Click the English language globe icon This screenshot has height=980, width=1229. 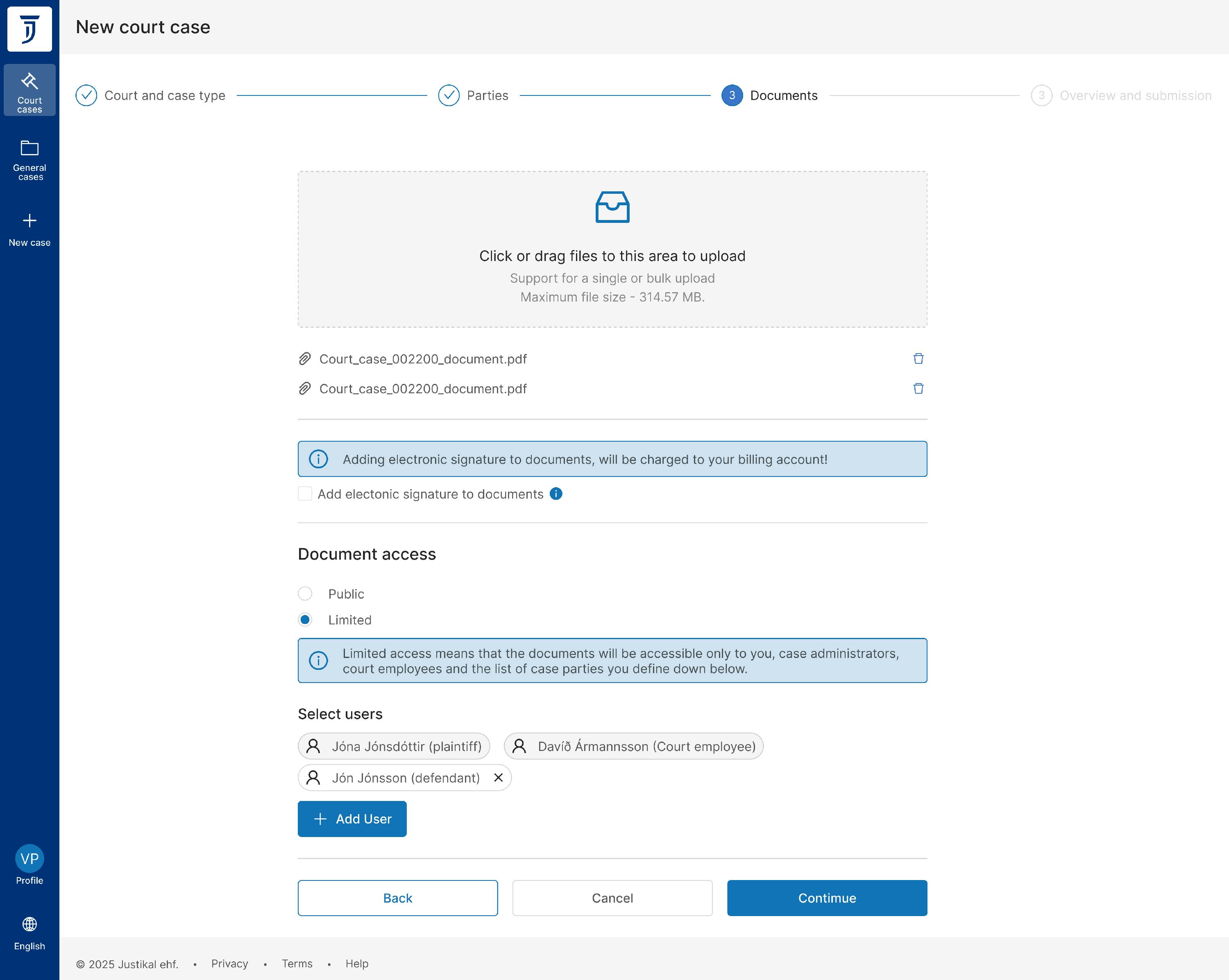coord(29,924)
